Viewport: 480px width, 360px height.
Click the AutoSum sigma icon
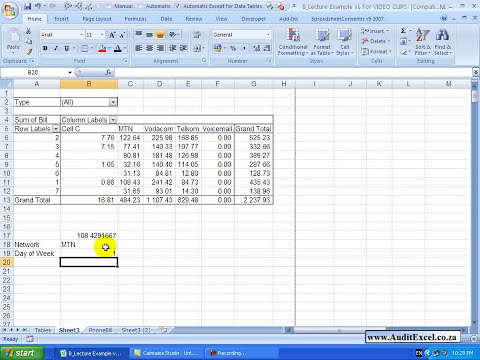click(403, 31)
